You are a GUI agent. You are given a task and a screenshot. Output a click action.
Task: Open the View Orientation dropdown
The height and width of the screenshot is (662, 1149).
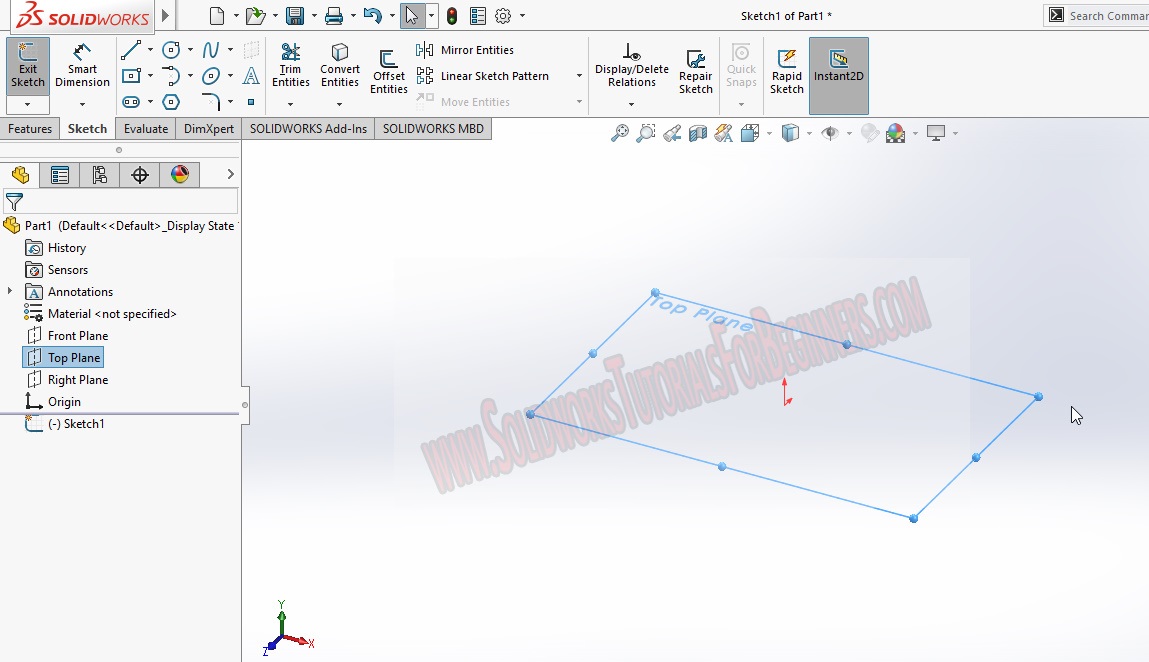tap(769, 133)
